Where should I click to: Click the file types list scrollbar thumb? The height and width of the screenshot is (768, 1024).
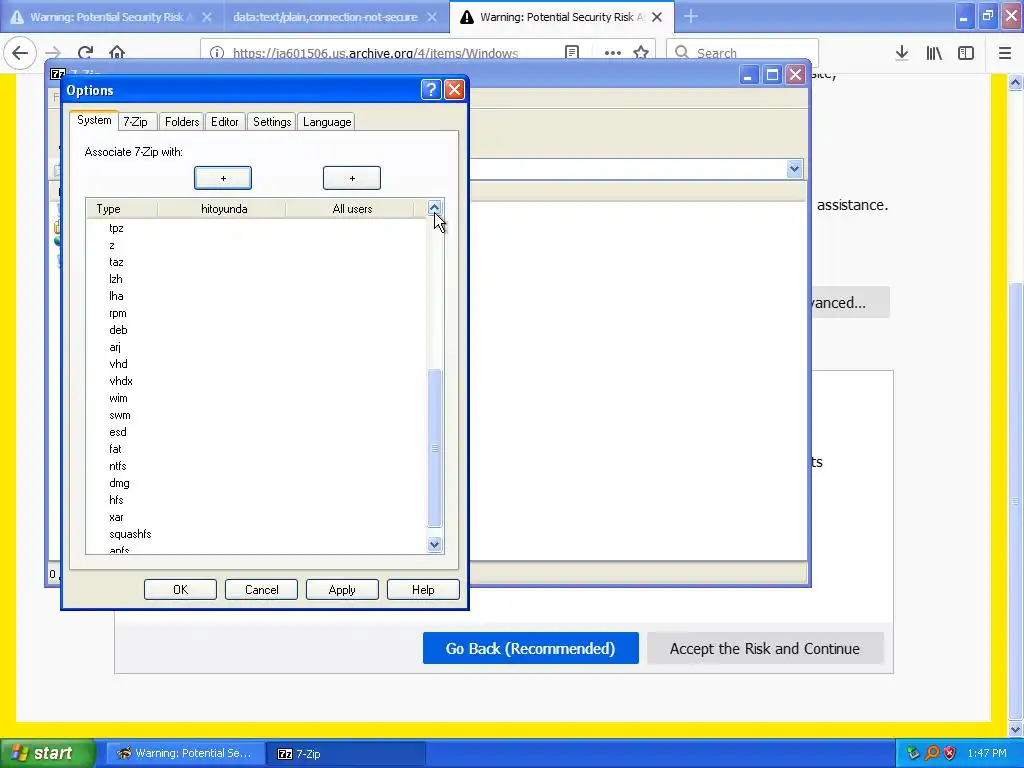click(434, 448)
